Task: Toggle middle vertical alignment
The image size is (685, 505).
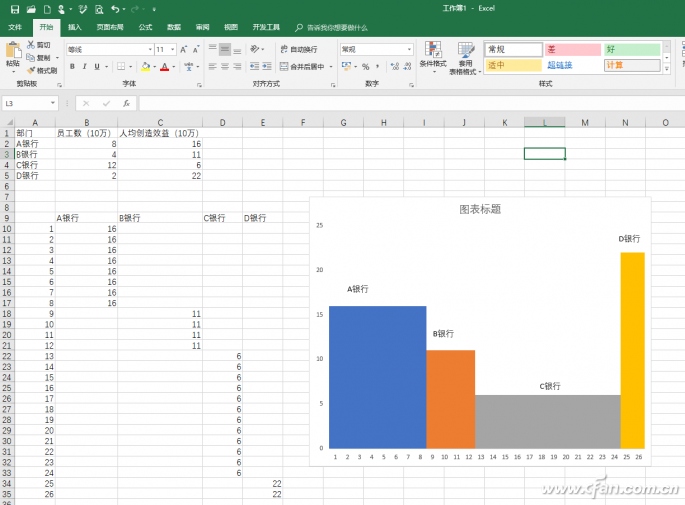Action: (x=225, y=49)
